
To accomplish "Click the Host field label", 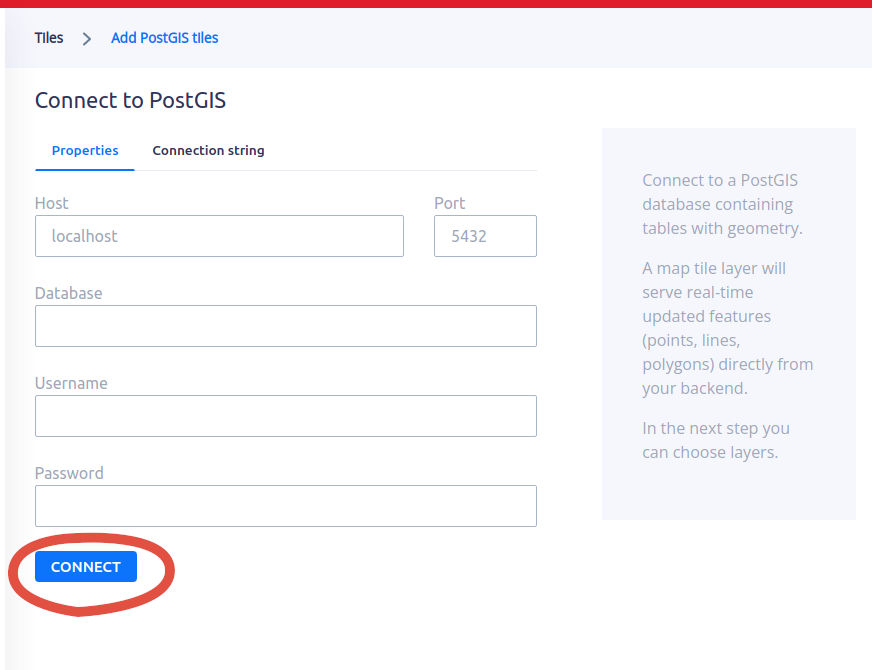I will [52, 203].
